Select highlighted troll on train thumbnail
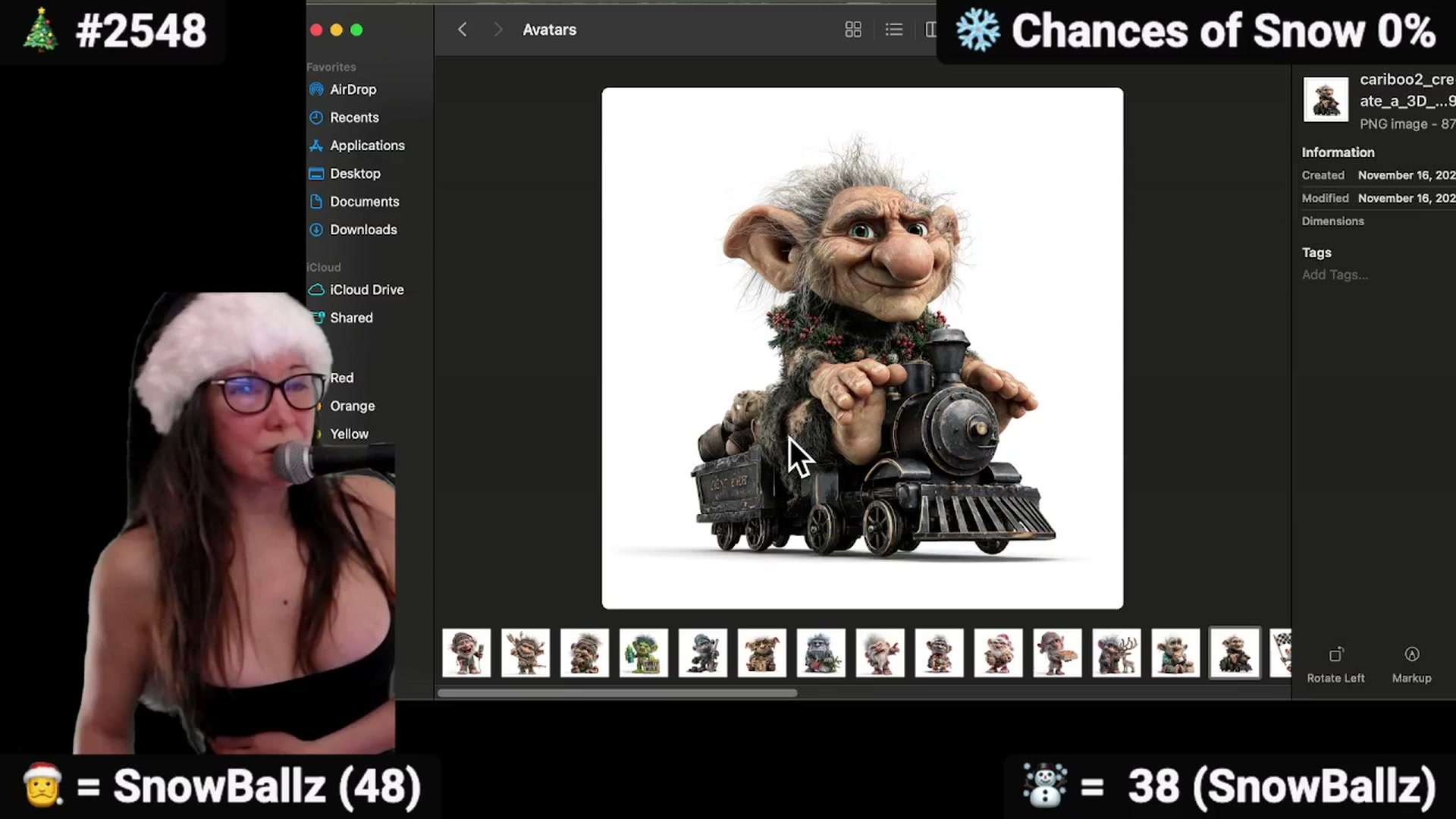1456x819 pixels. [1235, 652]
